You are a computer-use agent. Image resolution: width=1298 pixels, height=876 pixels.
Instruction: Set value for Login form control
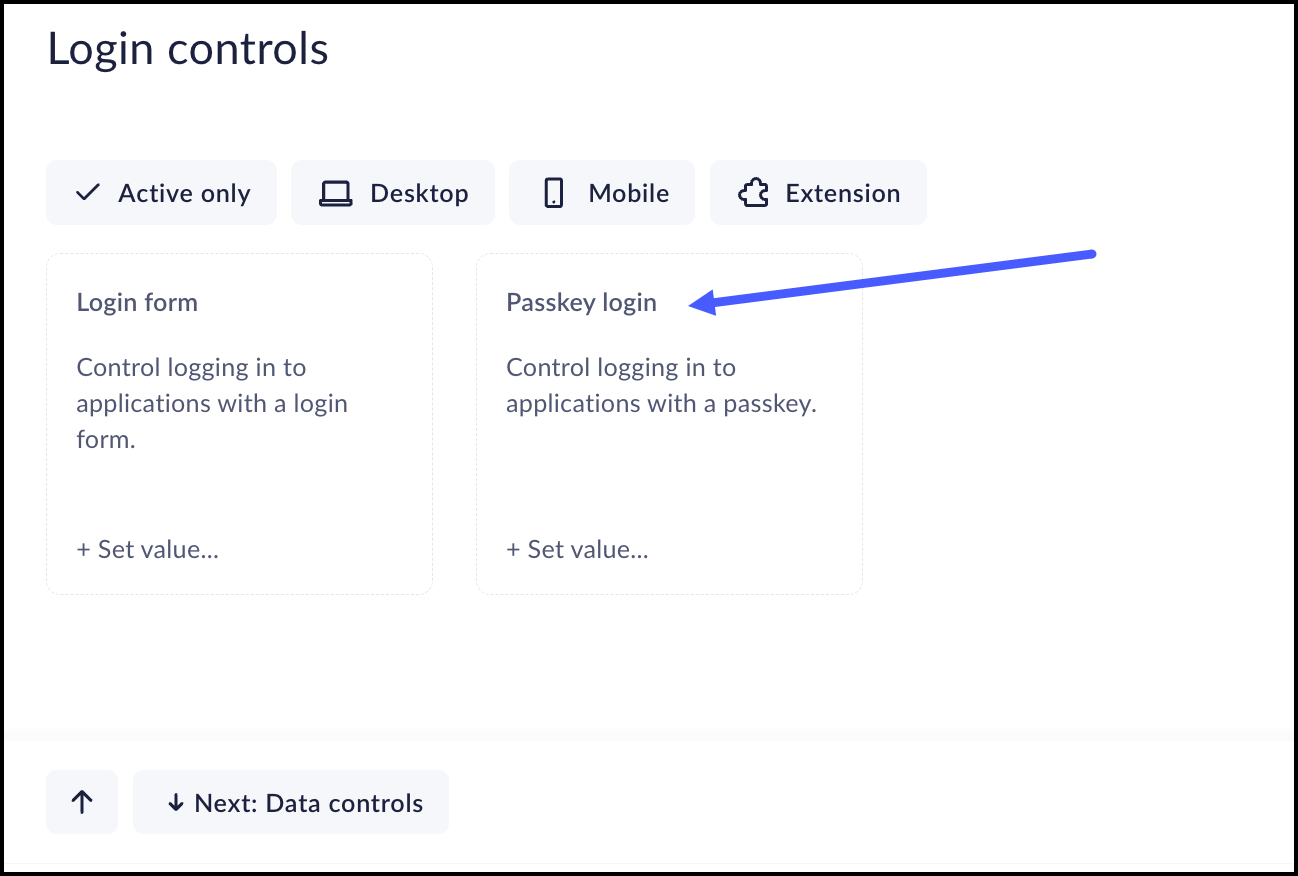tap(147, 549)
